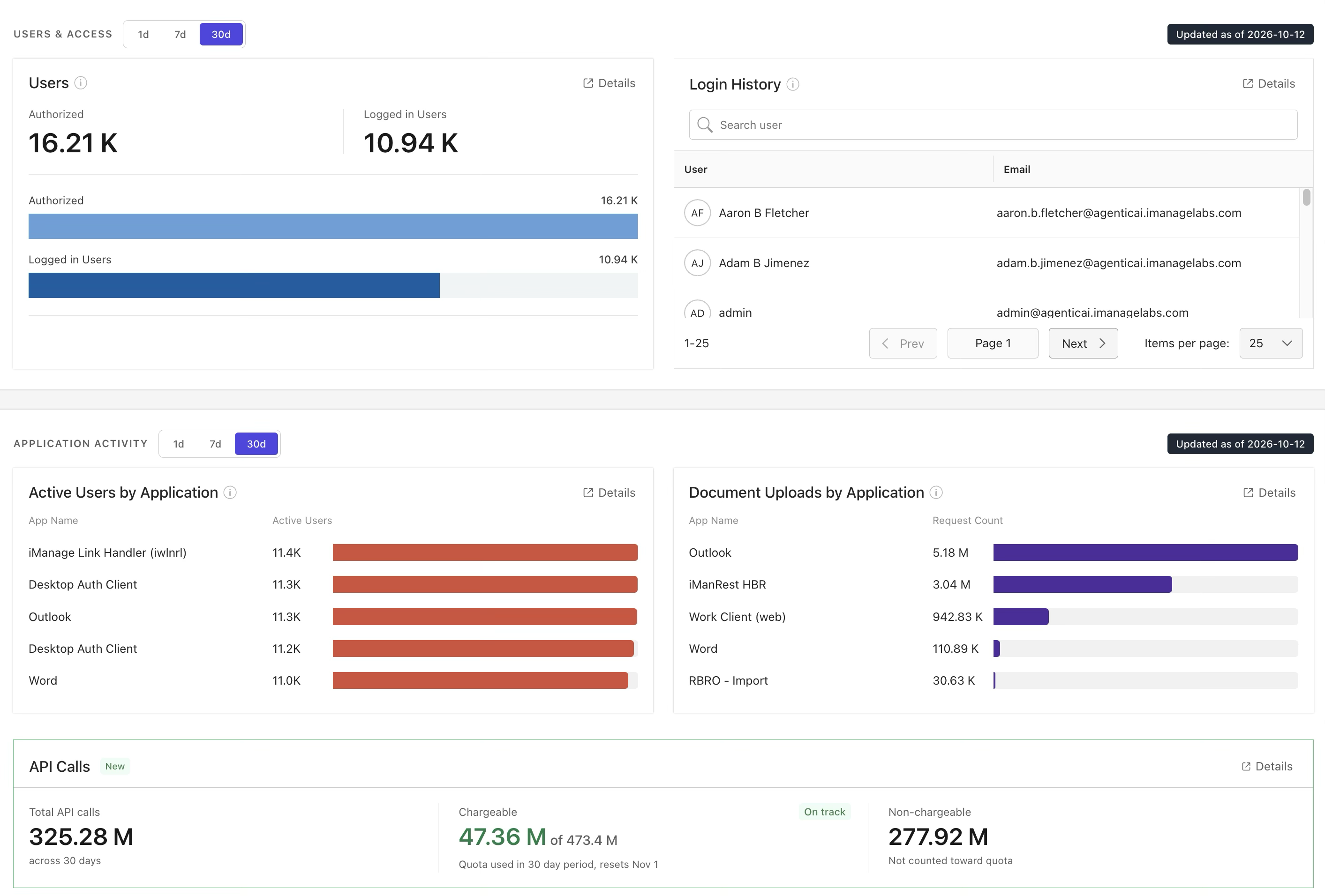Open Details for Active Users by Application

(x=609, y=493)
